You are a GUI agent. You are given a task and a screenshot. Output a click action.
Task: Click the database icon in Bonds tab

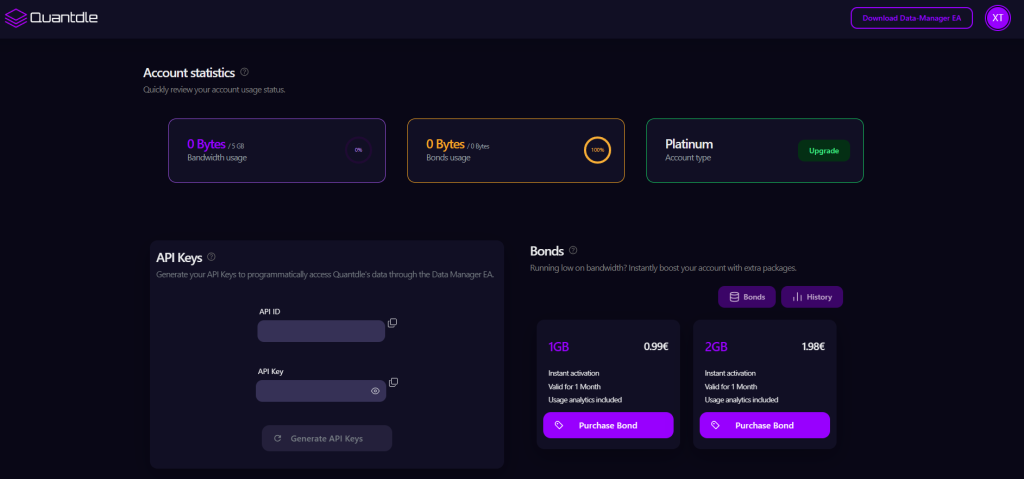pyautogui.click(x=734, y=297)
